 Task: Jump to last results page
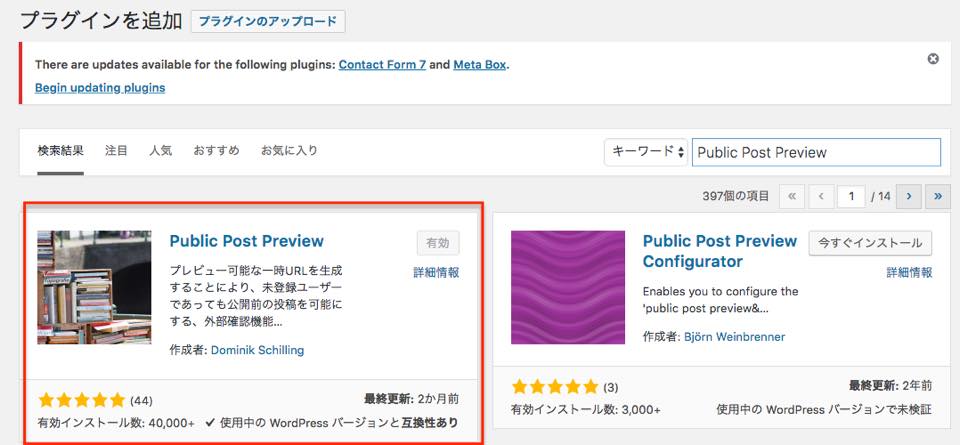coord(938,197)
